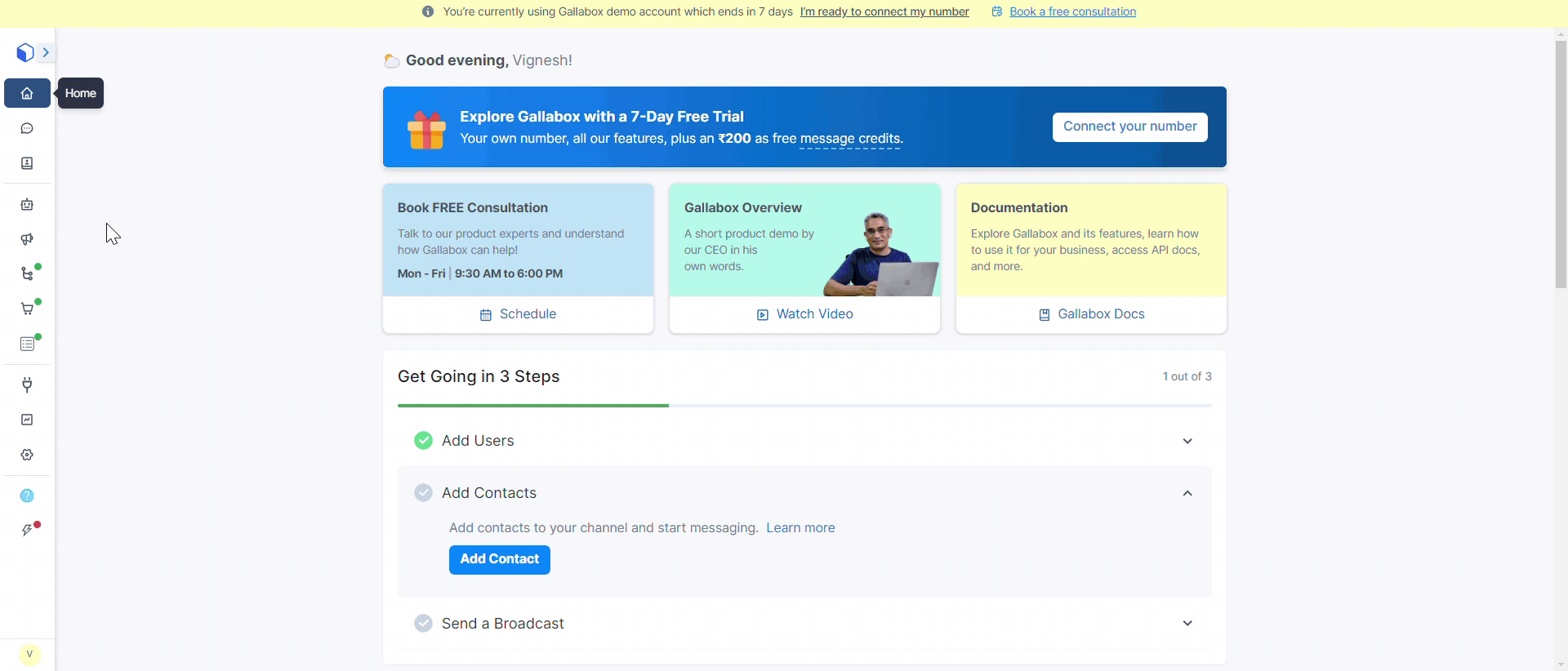The height and width of the screenshot is (671, 1568).
Task: Collapse the Add Contacts step chevron
Action: (x=1187, y=493)
